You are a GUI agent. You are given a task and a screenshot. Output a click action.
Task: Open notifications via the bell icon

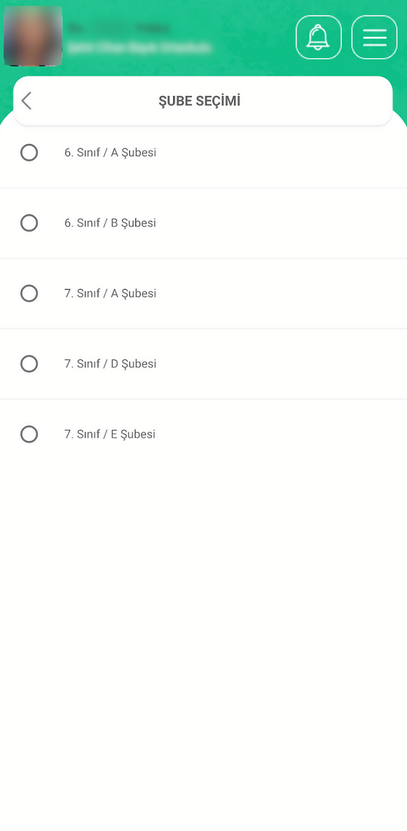click(318, 37)
